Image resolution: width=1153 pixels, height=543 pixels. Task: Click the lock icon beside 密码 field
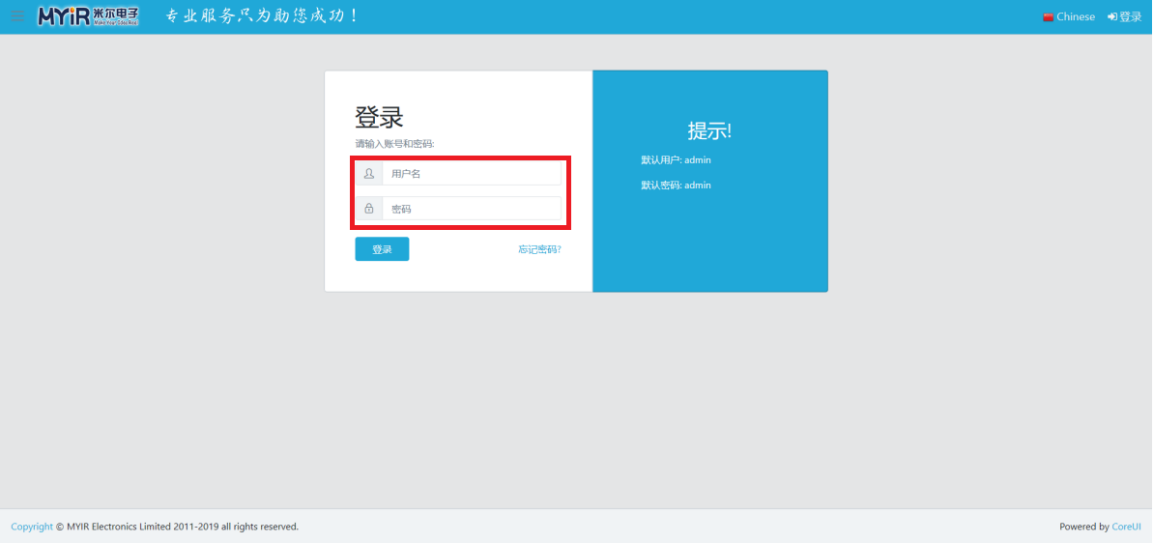(369, 209)
